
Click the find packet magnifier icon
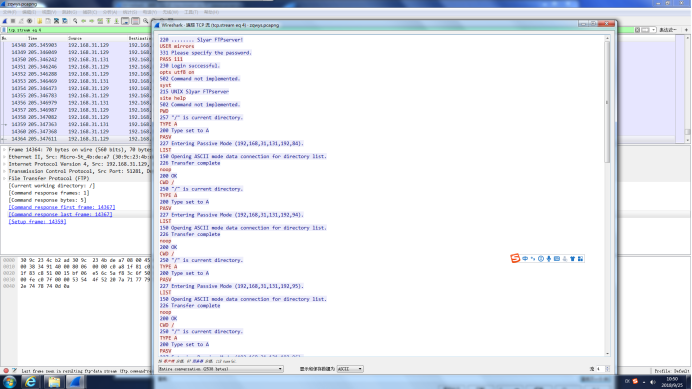75,21
